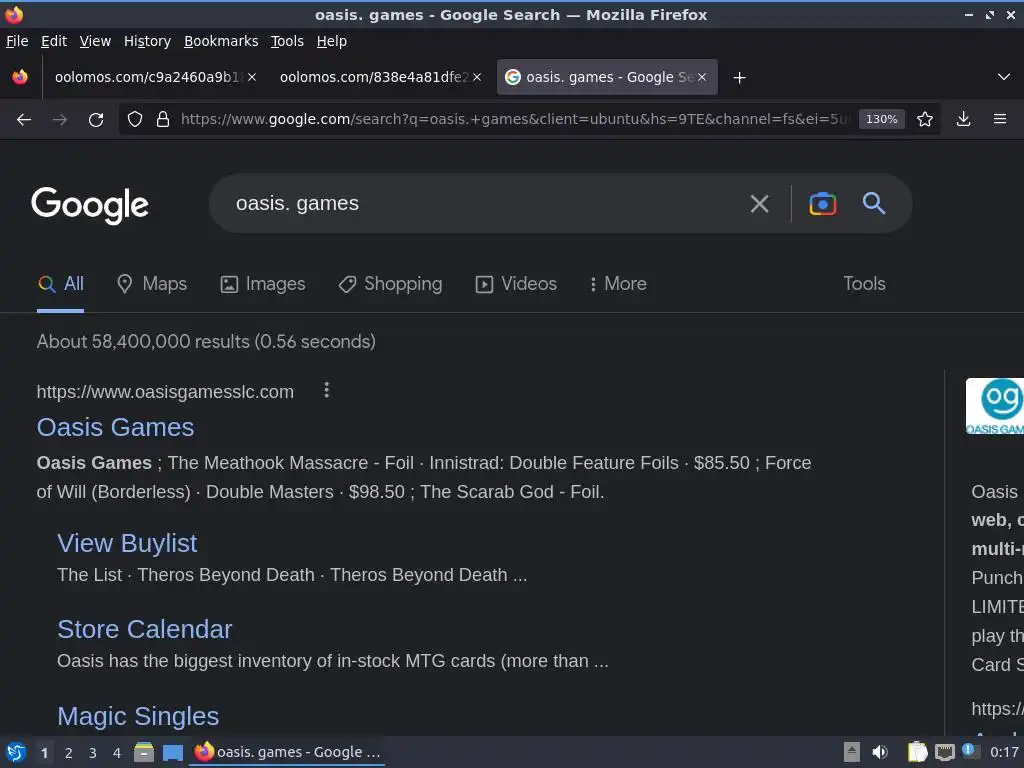Clear the search query with X

pos(759,204)
